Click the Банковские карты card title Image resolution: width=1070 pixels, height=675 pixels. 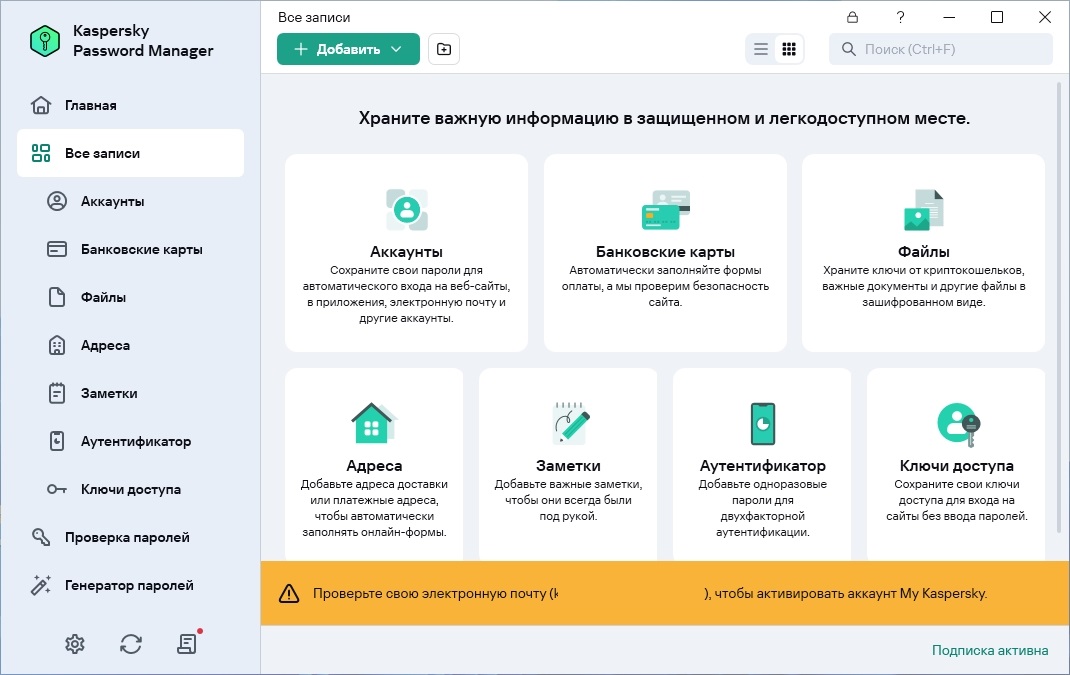click(665, 252)
